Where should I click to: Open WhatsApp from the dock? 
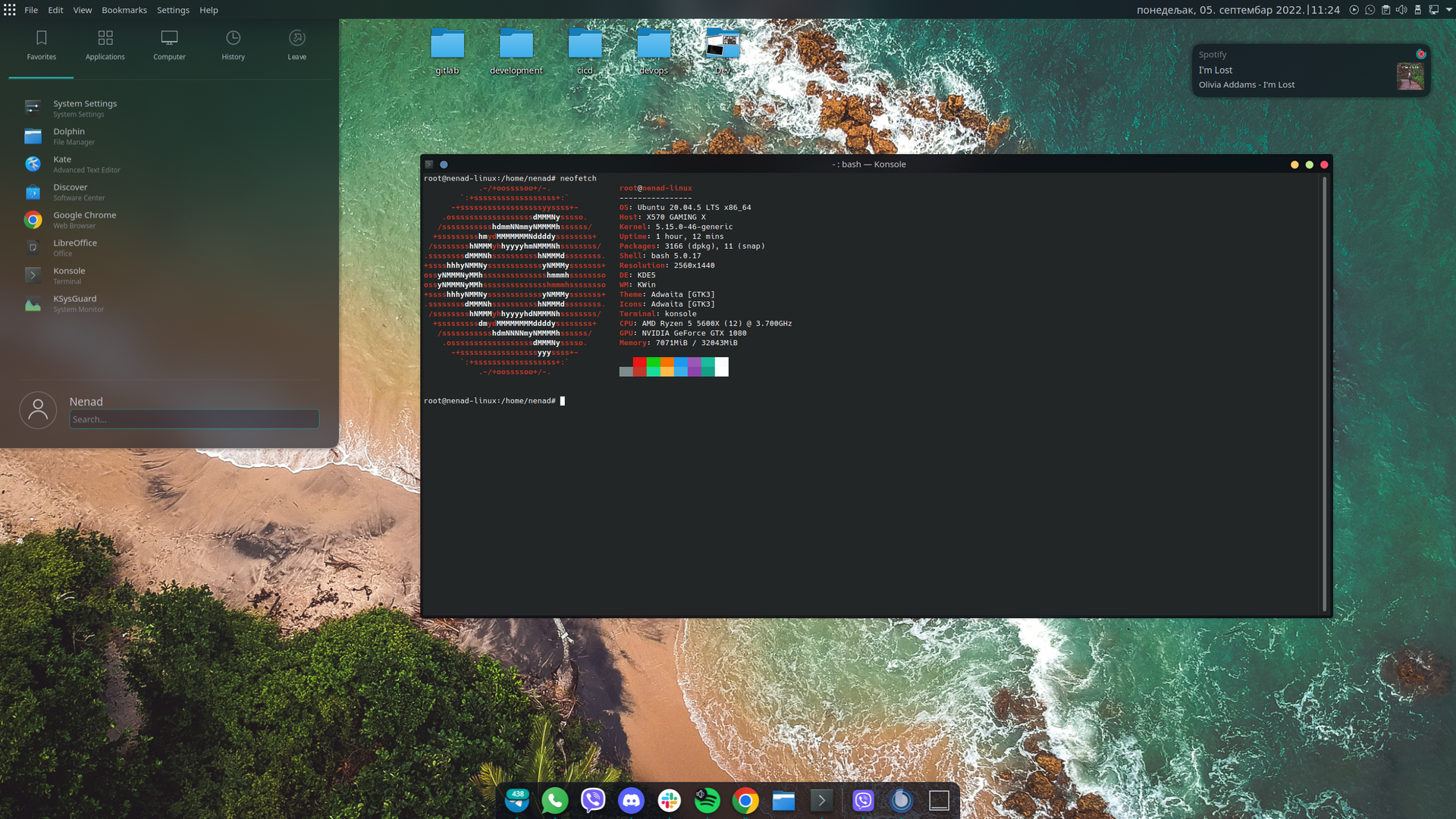[x=555, y=800]
